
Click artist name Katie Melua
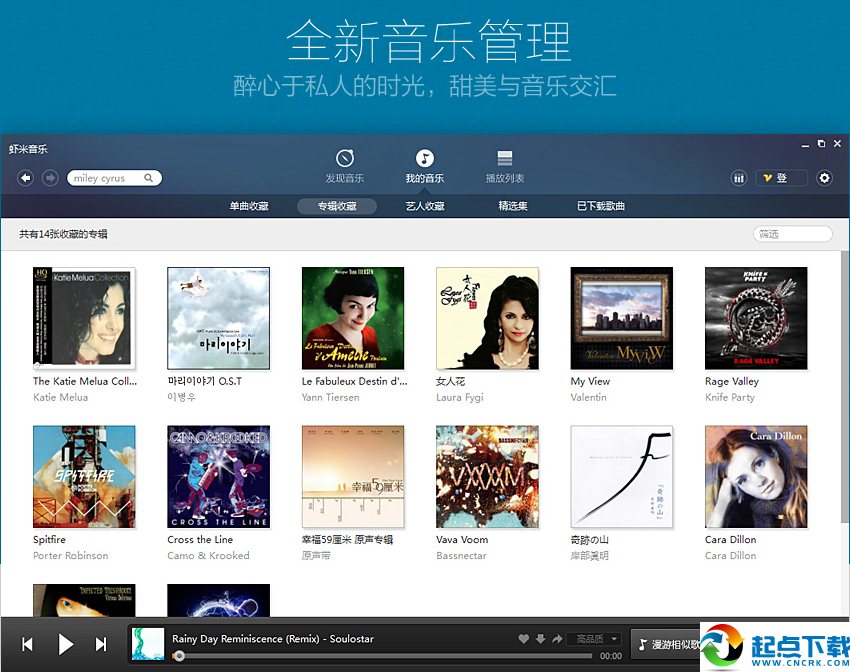(x=60, y=397)
